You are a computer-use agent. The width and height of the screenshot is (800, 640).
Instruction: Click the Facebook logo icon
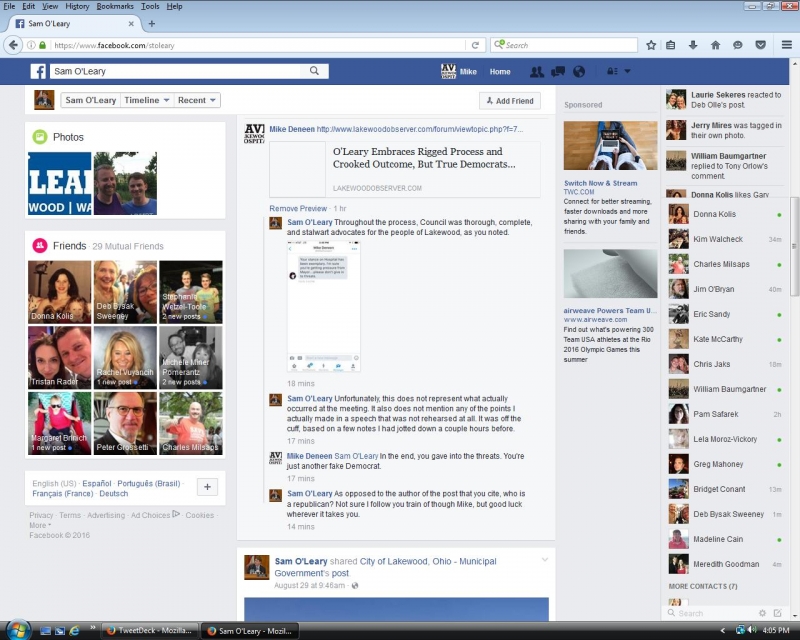[38, 72]
